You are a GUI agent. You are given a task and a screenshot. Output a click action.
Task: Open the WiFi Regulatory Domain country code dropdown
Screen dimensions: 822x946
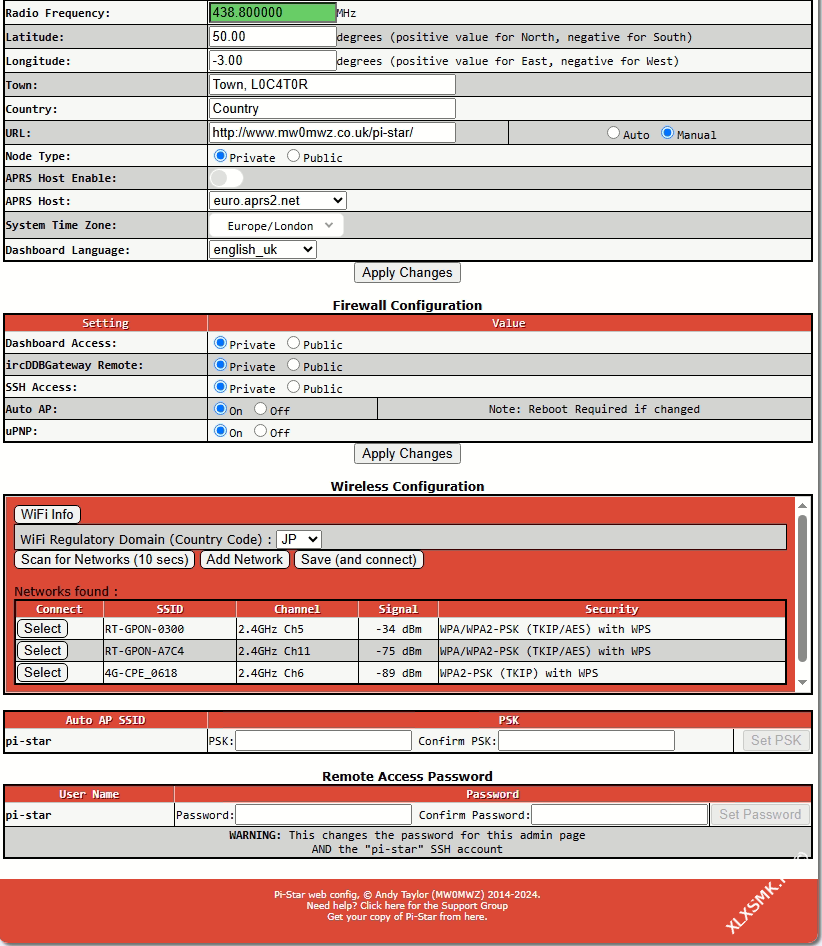[x=298, y=539]
